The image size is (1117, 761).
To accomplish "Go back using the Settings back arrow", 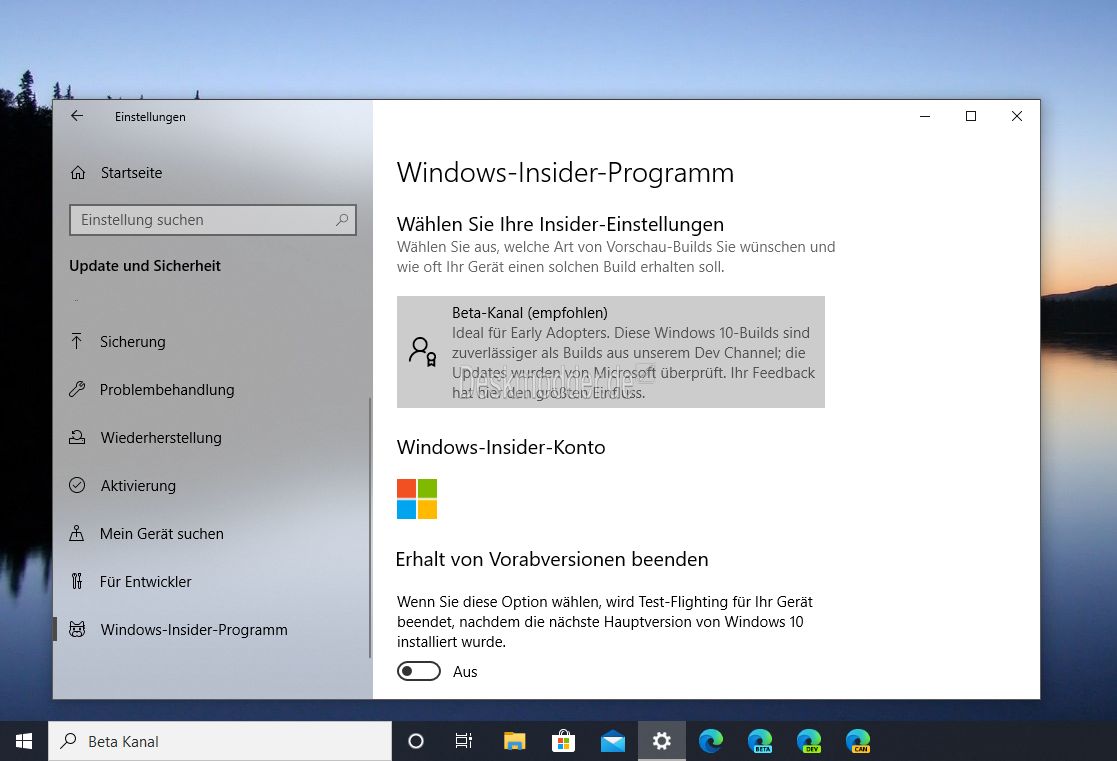I will pos(77,116).
